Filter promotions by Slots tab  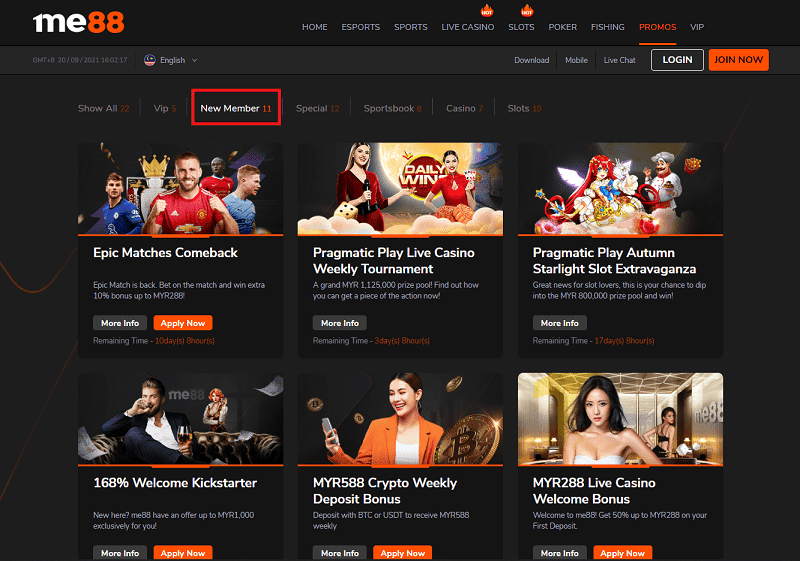click(524, 108)
